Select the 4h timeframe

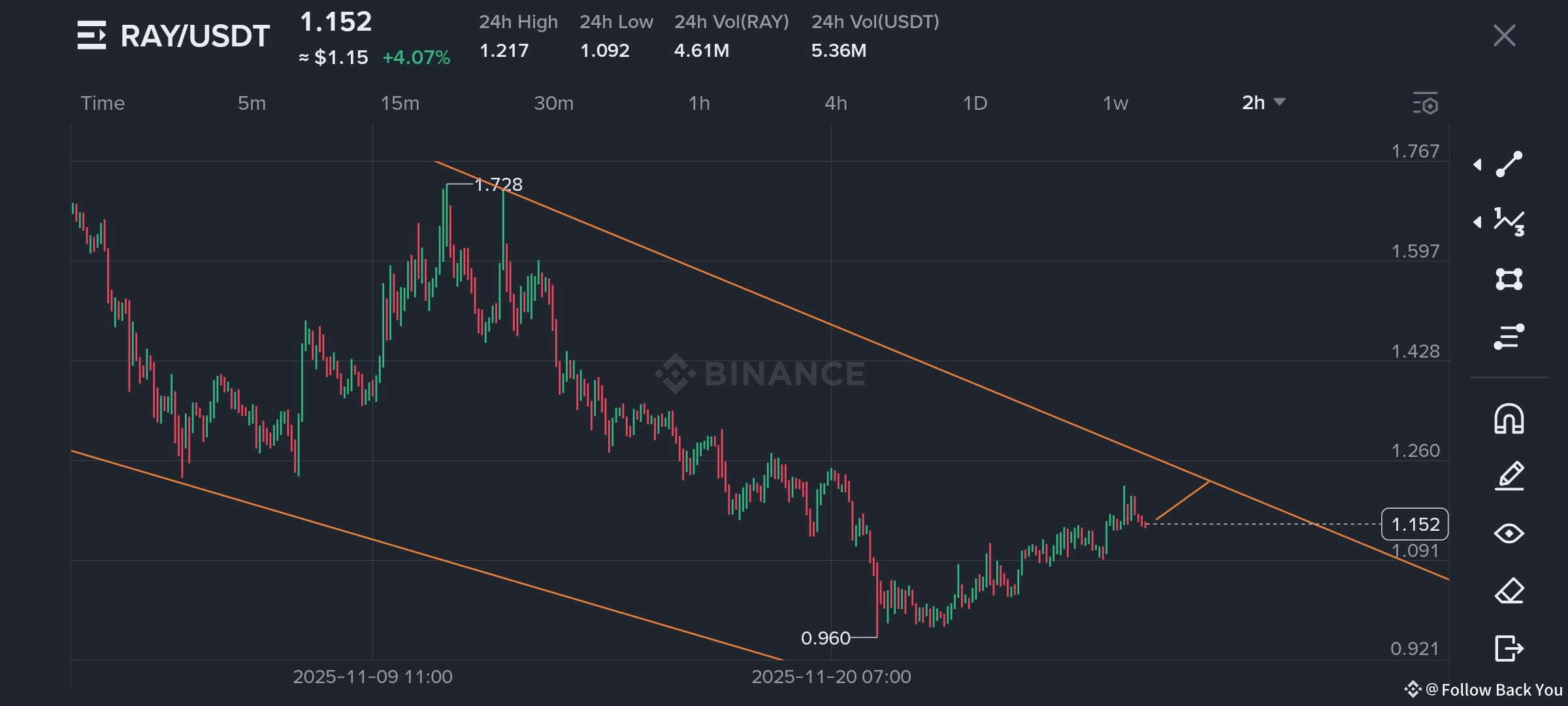pyautogui.click(x=836, y=103)
